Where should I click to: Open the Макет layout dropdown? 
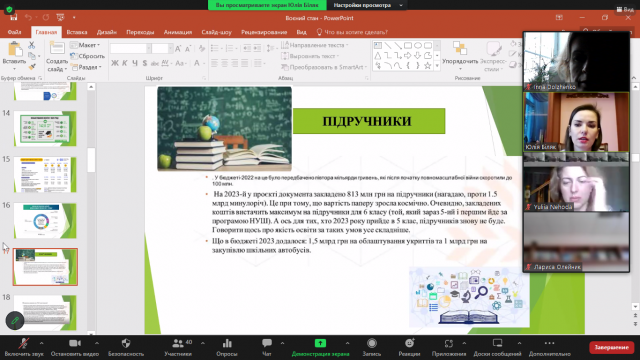(x=85, y=45)
